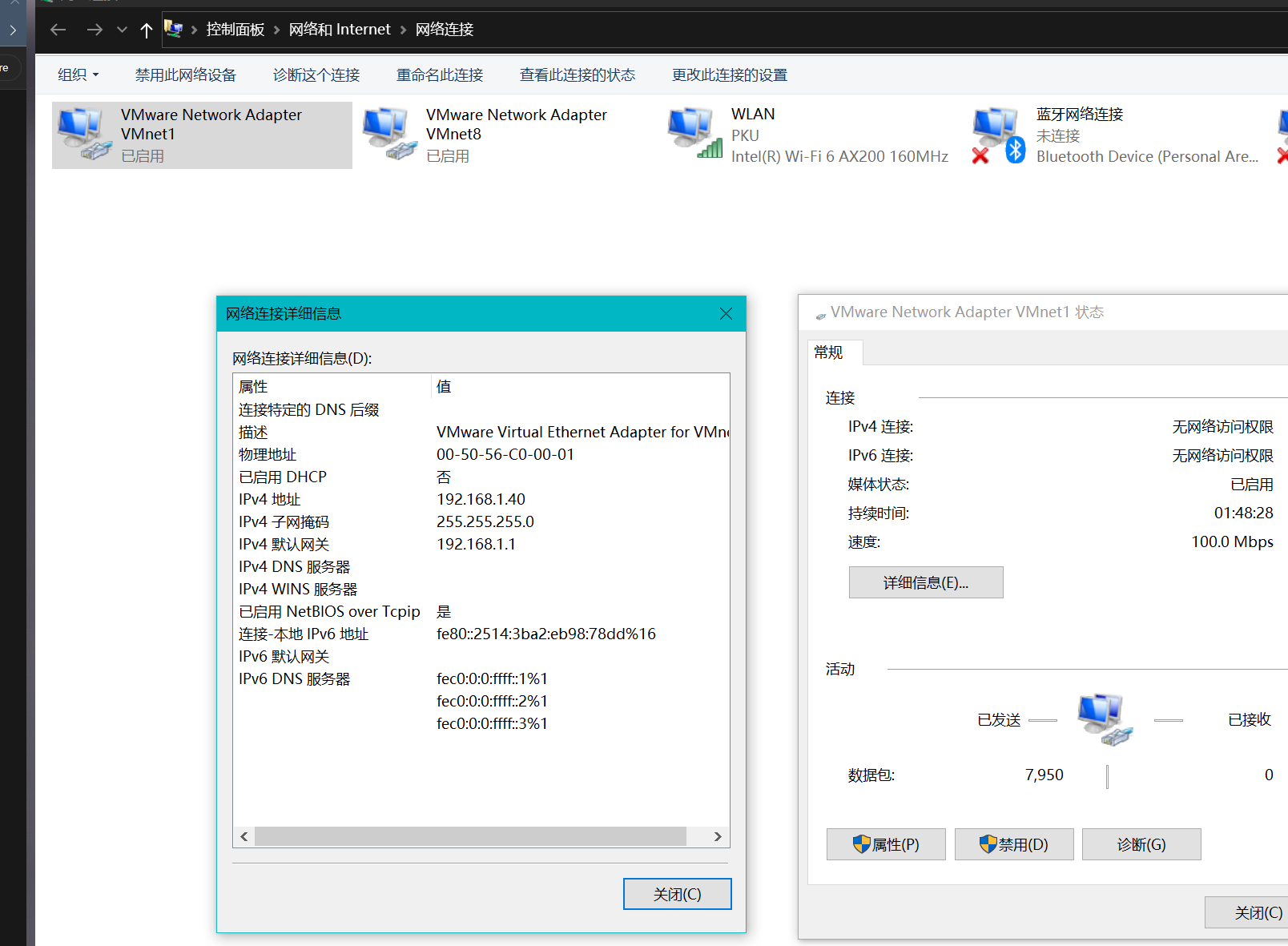The height and width of the screenshot is (946, 1288).
Task: Expand the left sidebar chevron arrow
Action: tap(13, 30)
